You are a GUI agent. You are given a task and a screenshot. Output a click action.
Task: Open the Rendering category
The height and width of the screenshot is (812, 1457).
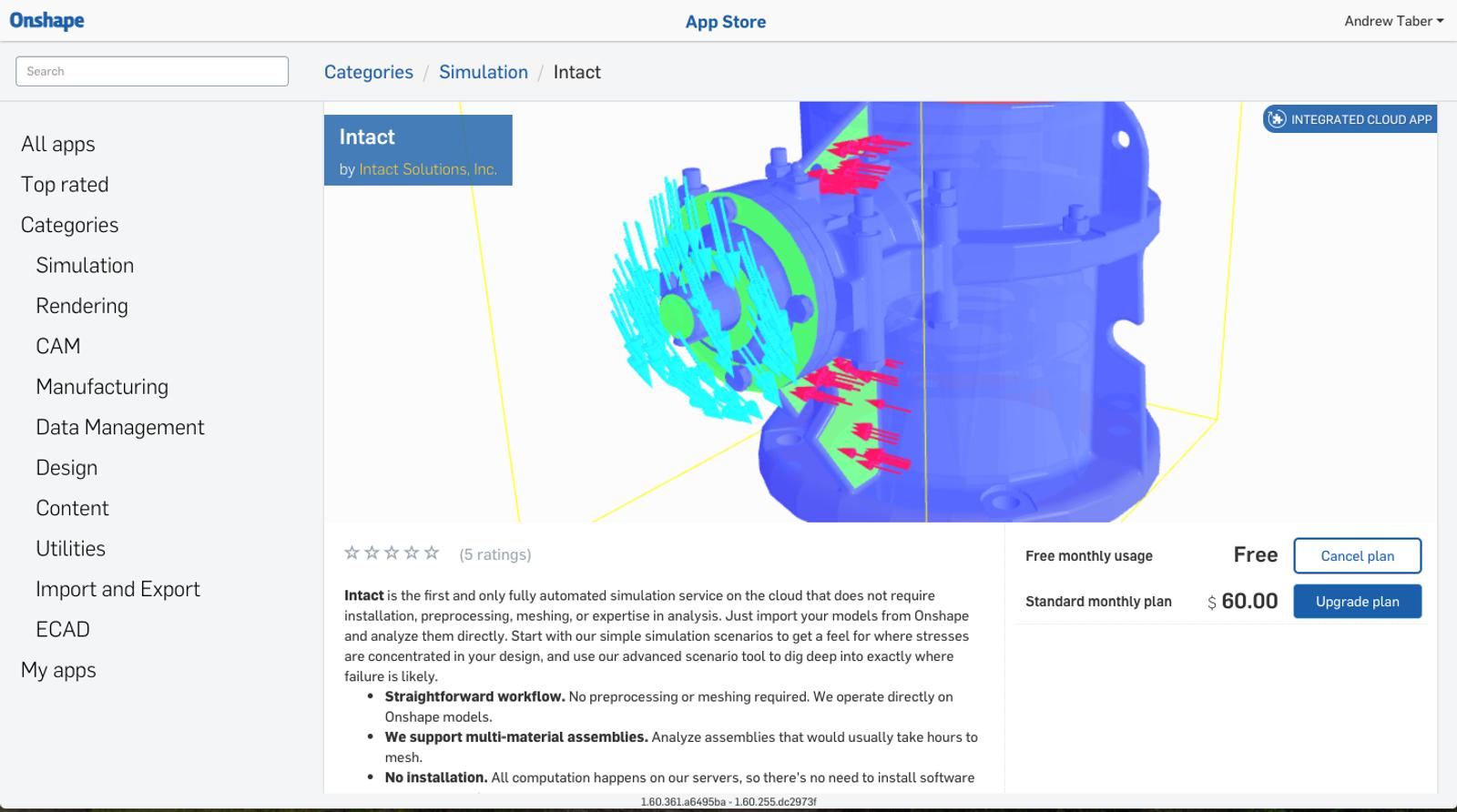tap(82, 306)
